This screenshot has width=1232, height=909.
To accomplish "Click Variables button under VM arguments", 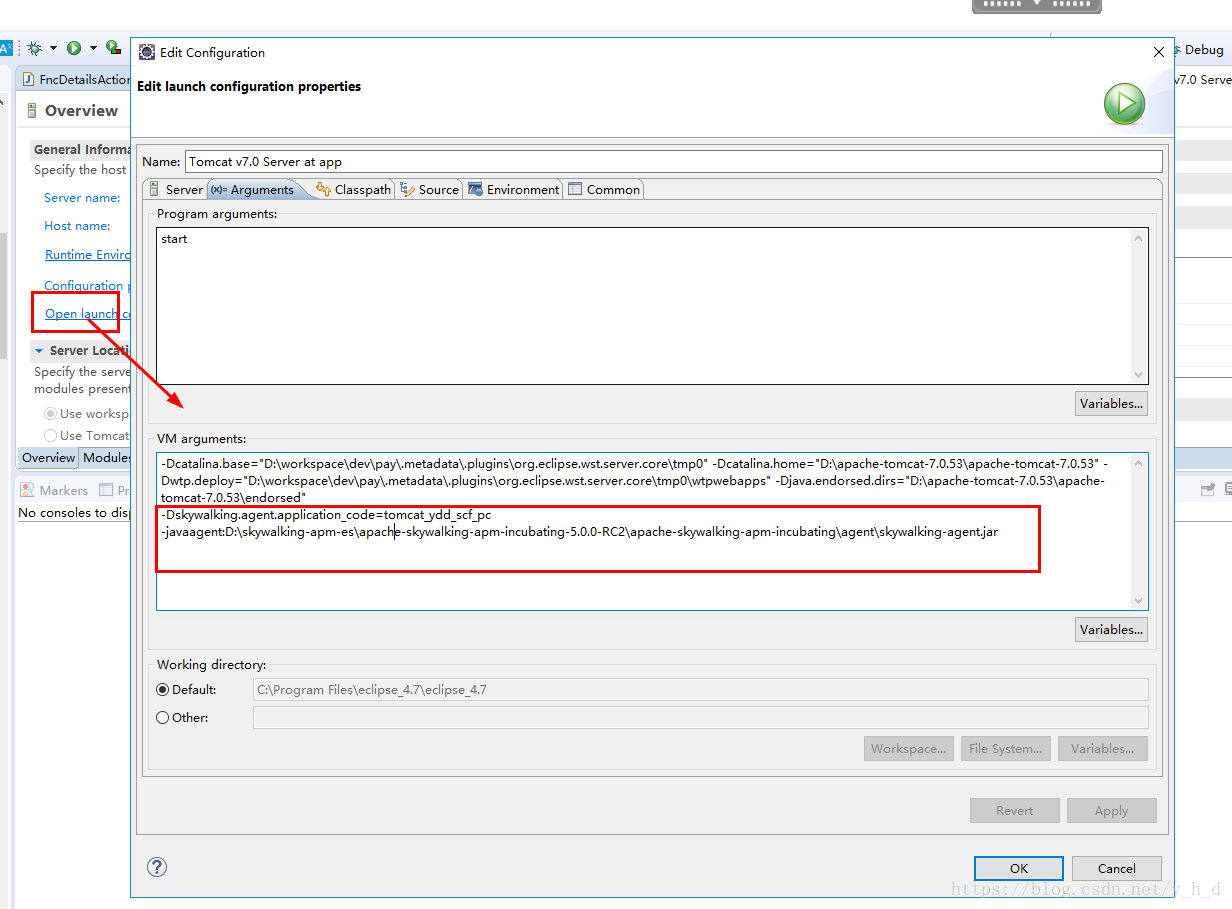I will point(1111,630).
